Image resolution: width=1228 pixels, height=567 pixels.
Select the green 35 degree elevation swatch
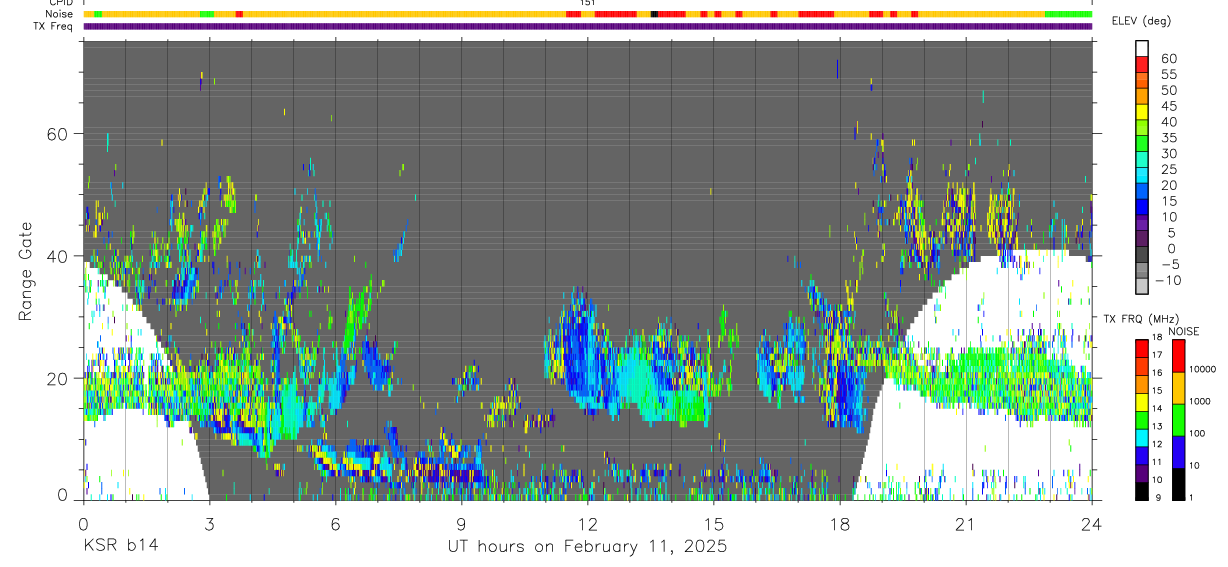[x=1142, y=142]
